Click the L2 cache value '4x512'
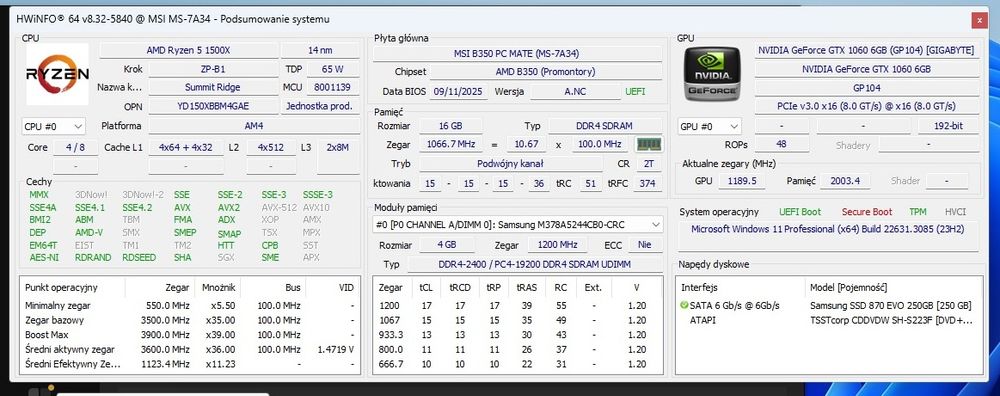This screenshot has width=1000, height=396. pyautogui.click(x=271, y=147)
